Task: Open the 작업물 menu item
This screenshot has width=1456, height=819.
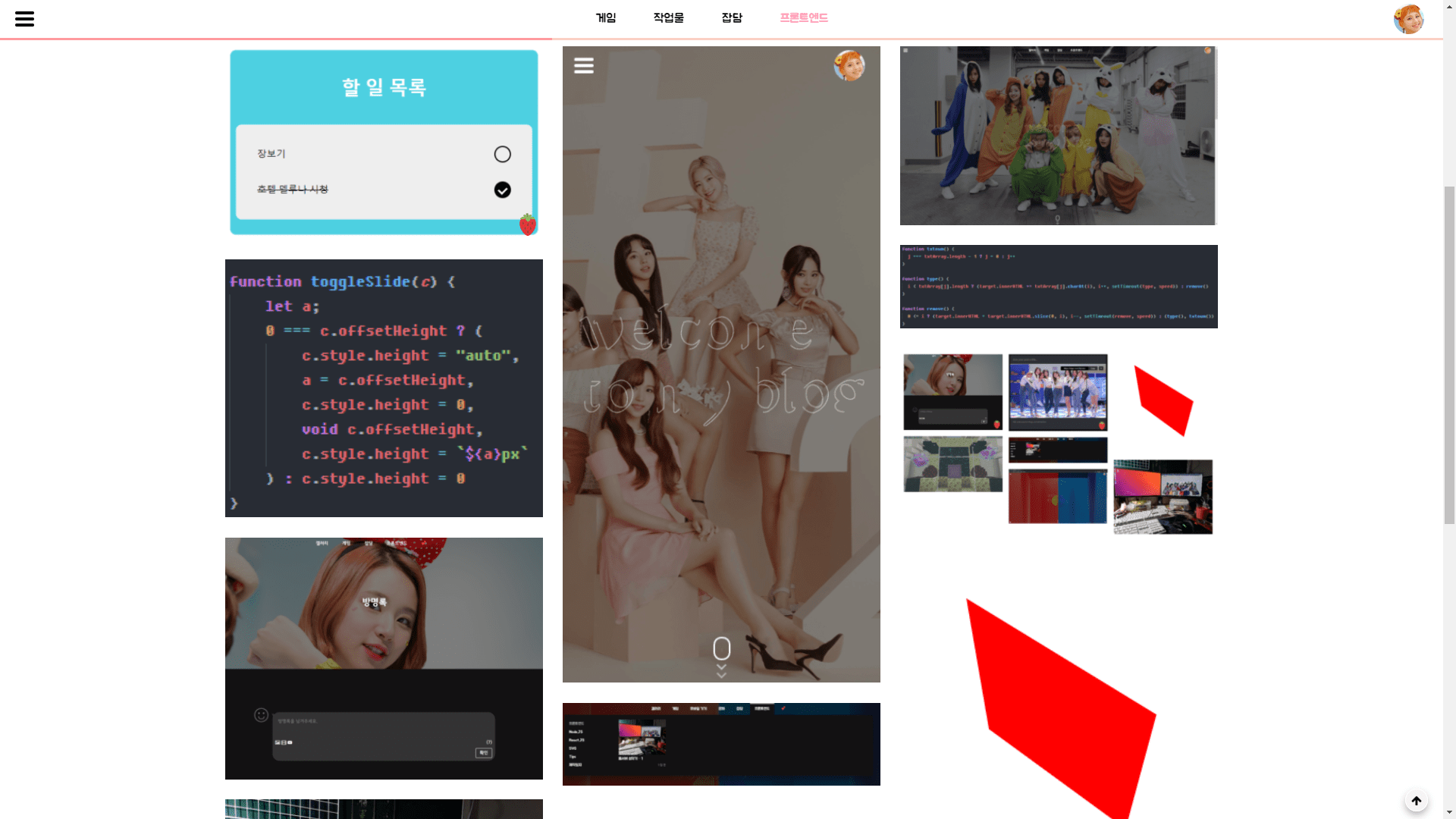Action: tap(669, 17)
